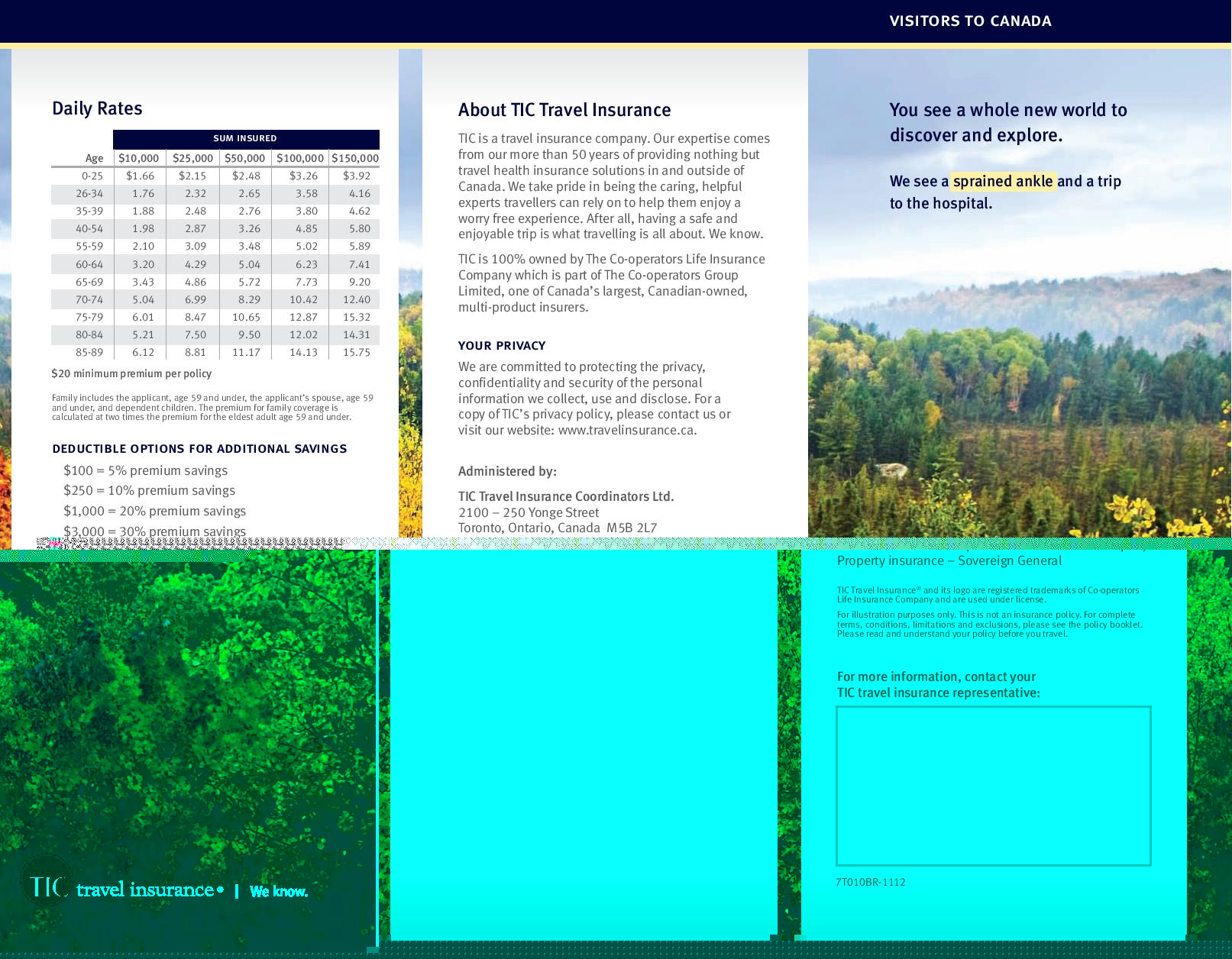This screenshot has height=959, width=1232.
Task: Click the '40-54' age row label
Action: click(x=89, y=229)
